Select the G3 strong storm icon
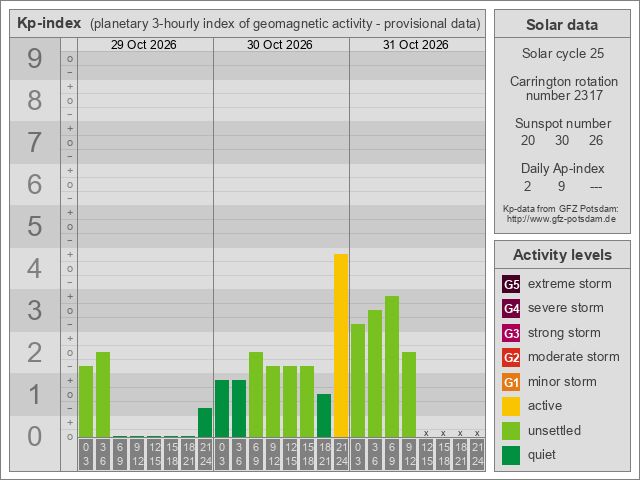640x480 pixels. click(511, 333)
